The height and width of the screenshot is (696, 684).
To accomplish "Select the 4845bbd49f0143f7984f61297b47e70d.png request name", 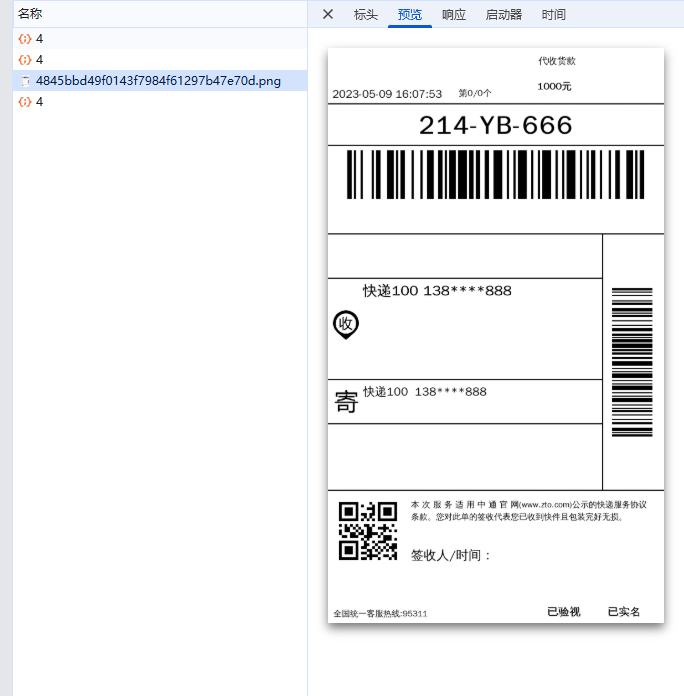I will pos(158,81).
